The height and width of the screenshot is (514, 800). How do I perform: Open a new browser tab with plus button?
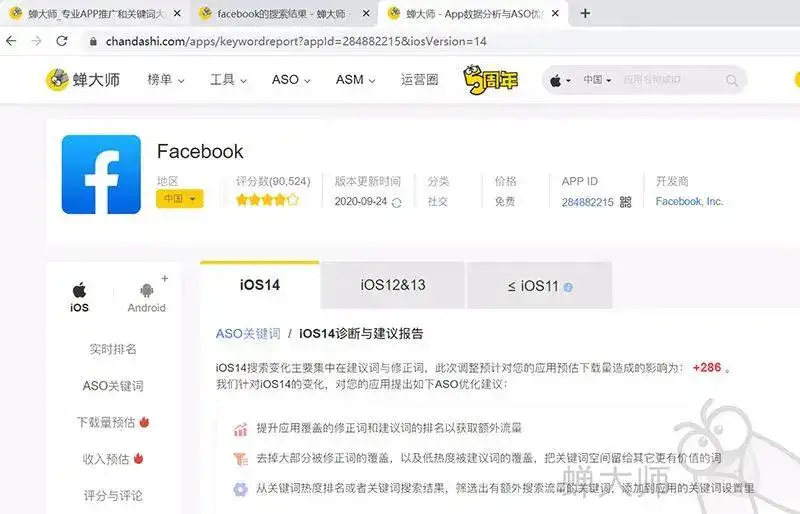pyautogui.click(x=585, y=14)
